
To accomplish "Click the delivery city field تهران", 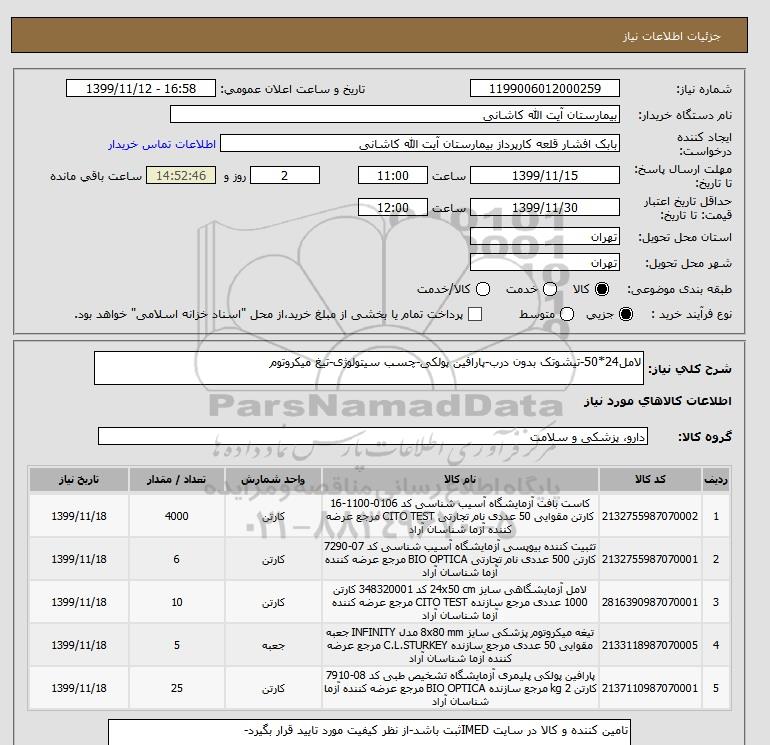I will click(545, 263).
